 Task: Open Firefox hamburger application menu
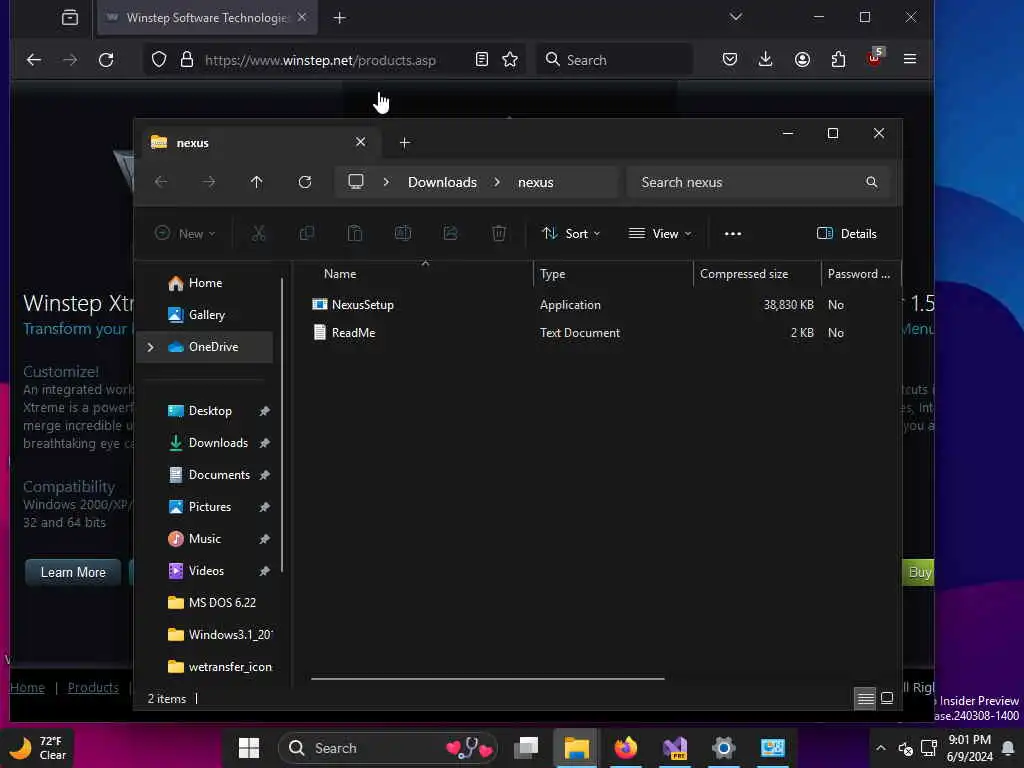[910, 59]
